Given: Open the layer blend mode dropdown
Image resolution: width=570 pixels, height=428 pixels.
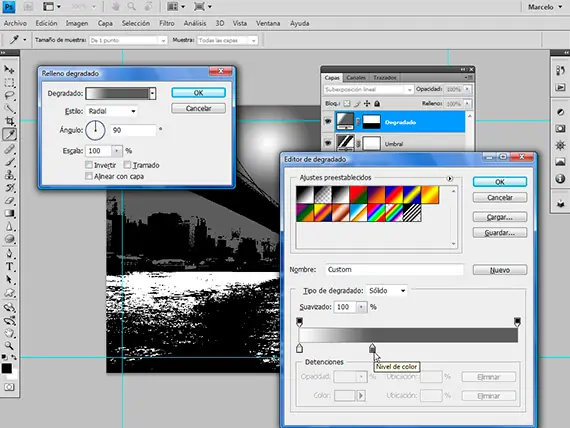Looking at the screenshot, I should click(x=368, y=89).
